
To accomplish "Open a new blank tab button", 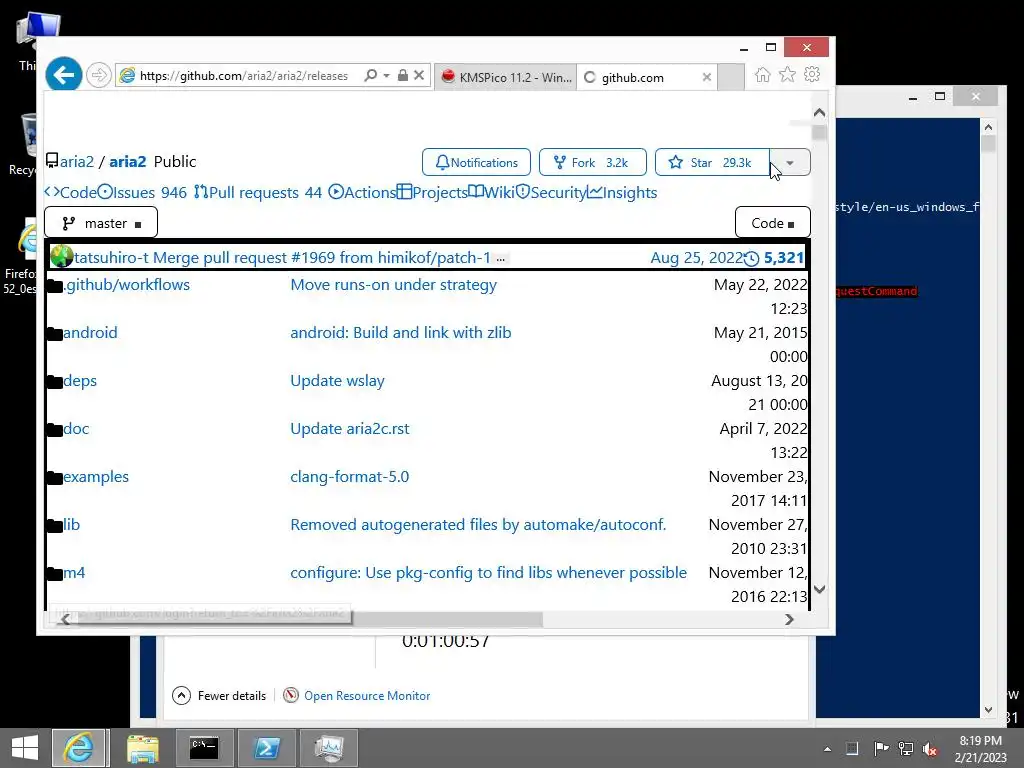I will coord(731,77).
